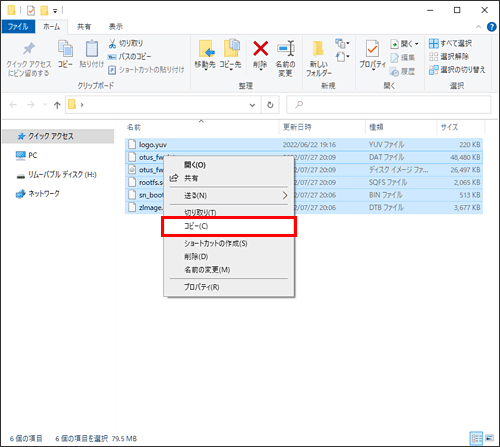Image resolution: width=500 pixels, height=447 pixels.
Task: Switch to large thumbnails view in status bar
Action: click(x=490, y=438)
